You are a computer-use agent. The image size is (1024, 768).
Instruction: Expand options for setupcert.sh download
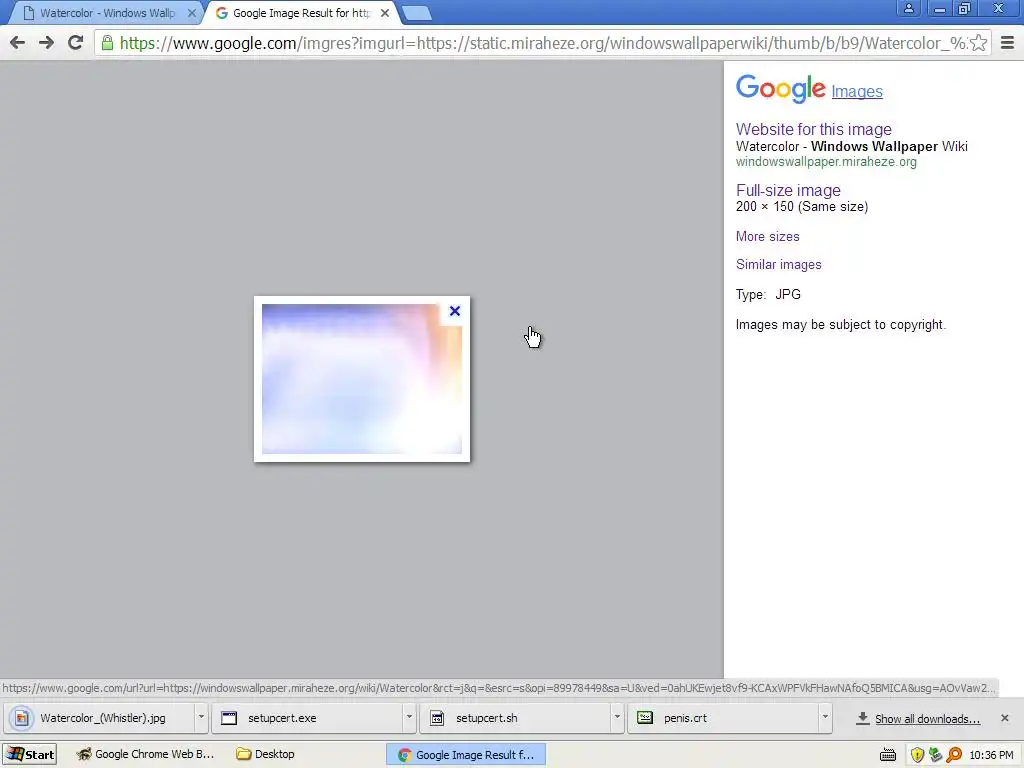(617, 718)
